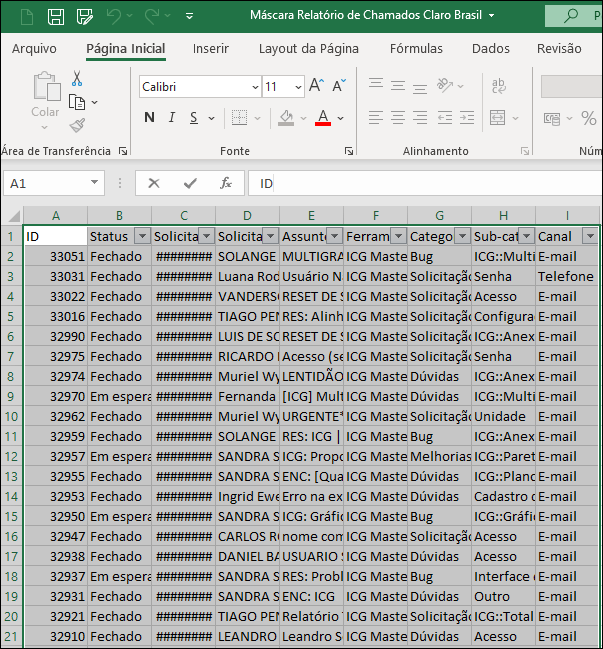Screen dimensions: 603x649
Task: Open the workbook title dropdown arrow
Action: click(x=492, y=16)
